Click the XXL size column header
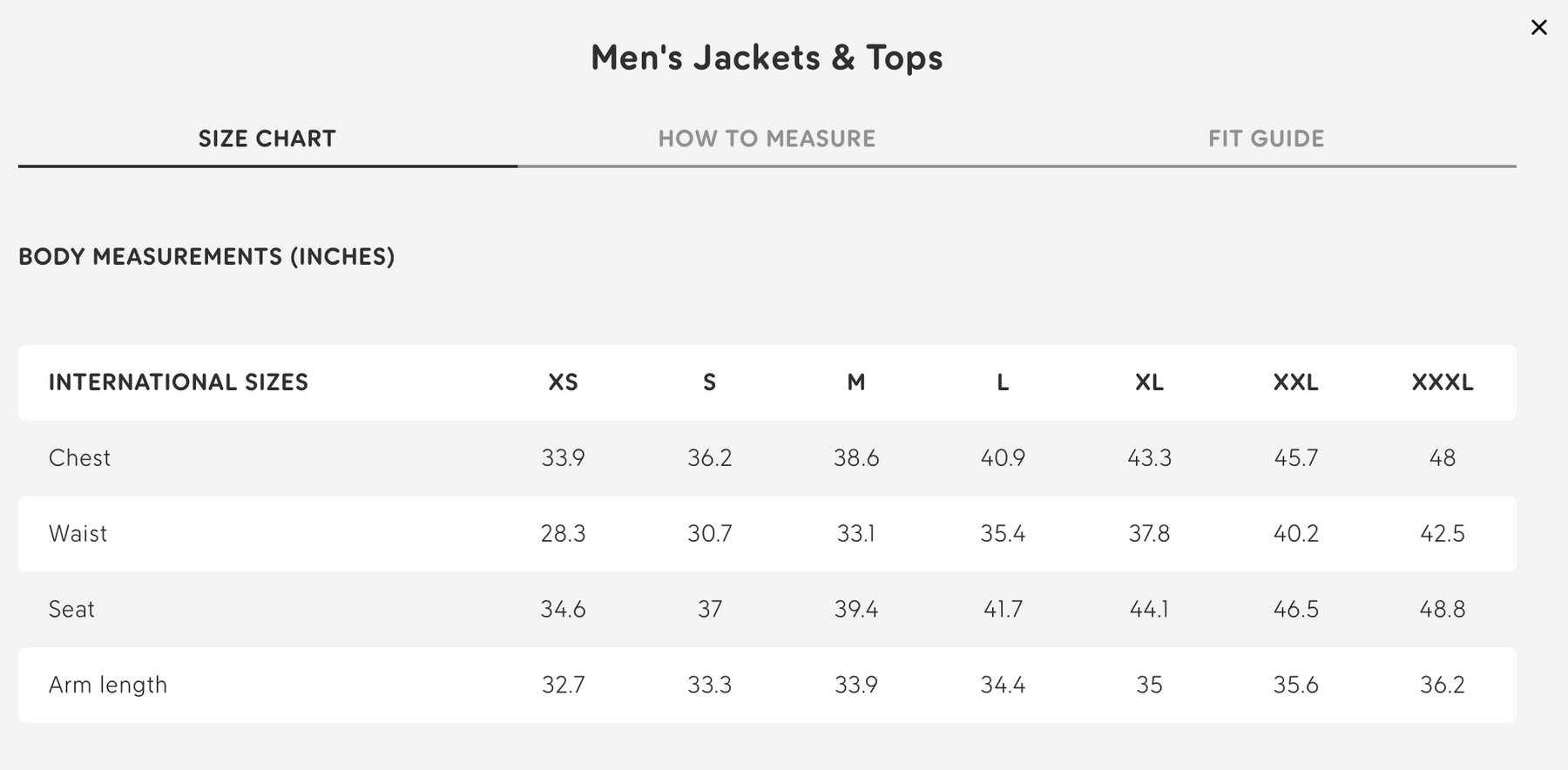 (1295, 382)
